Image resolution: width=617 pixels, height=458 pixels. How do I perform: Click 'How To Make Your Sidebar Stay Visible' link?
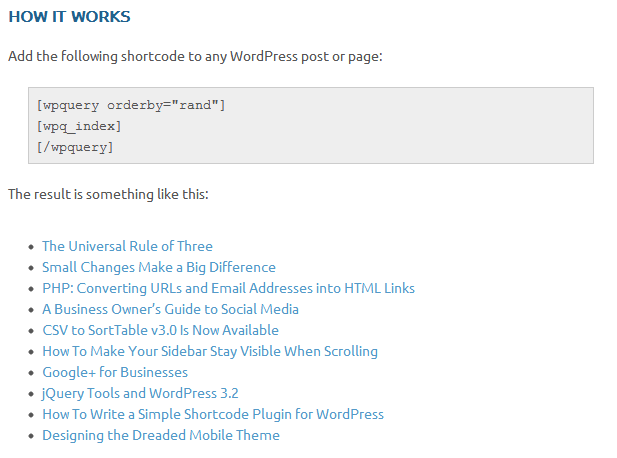point(210,351)
